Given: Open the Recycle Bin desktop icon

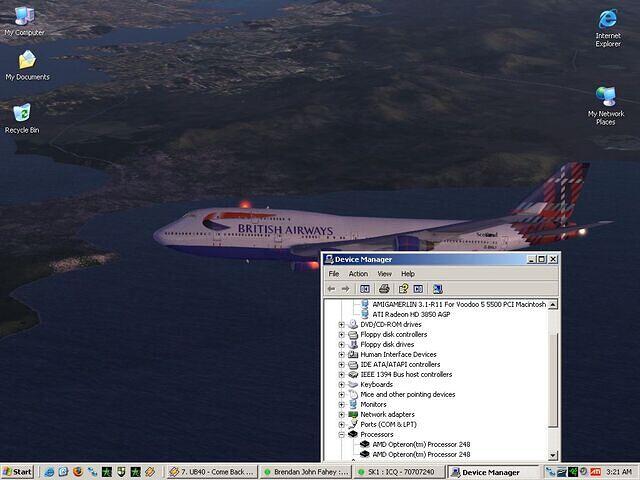Looking at the screenshot, I should [x=22, y=114].
